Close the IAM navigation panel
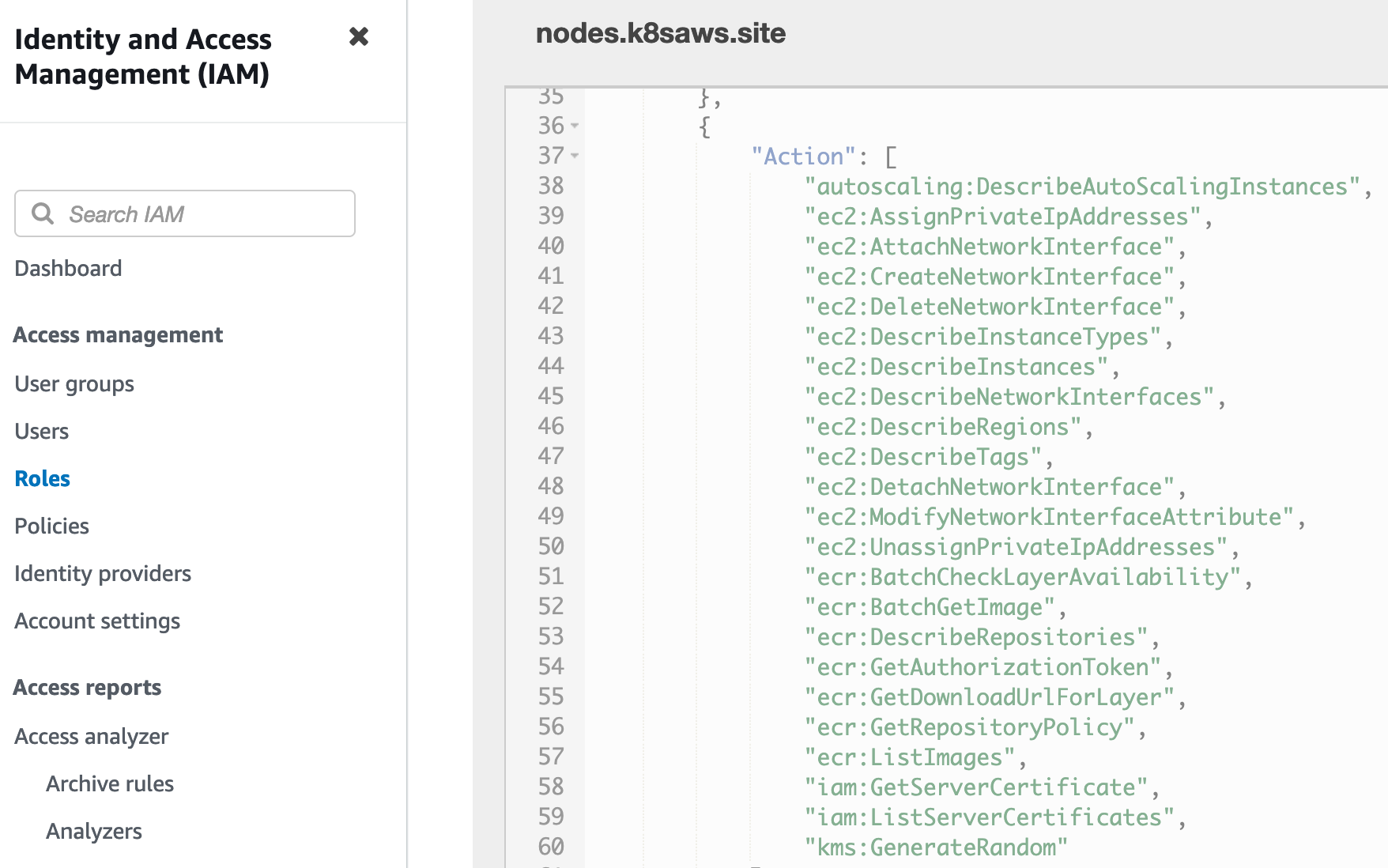 (x=359, y=36)
